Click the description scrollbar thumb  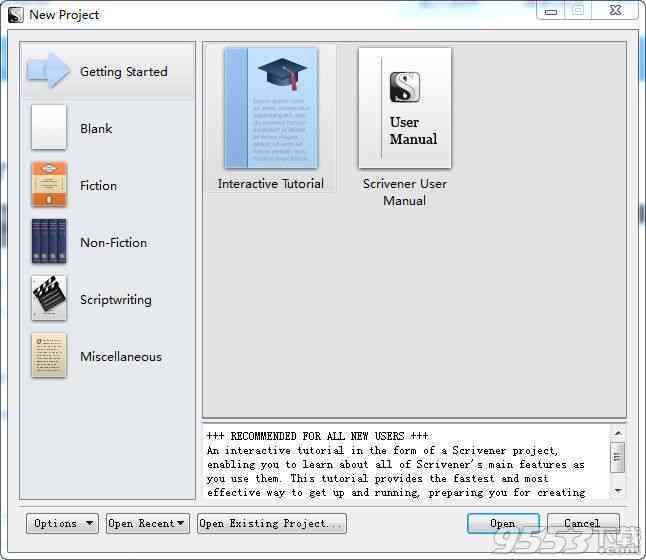click(x=618, y=457)
